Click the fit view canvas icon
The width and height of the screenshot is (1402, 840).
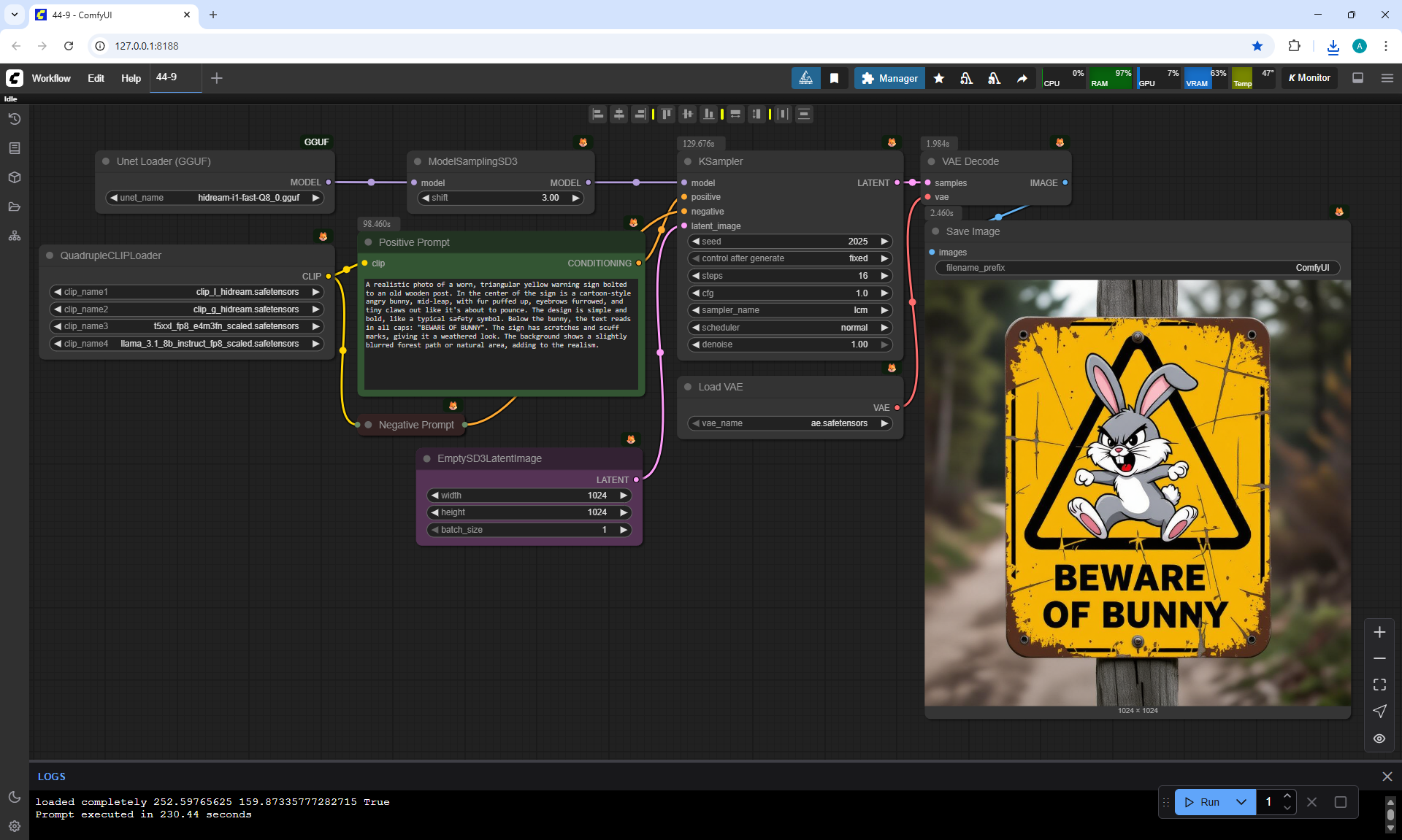1379,685
